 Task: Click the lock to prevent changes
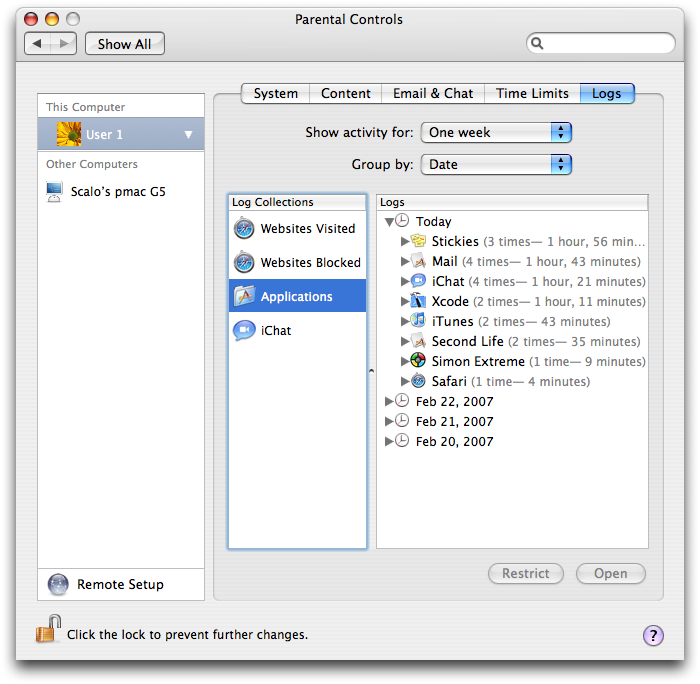coord(48,629)
